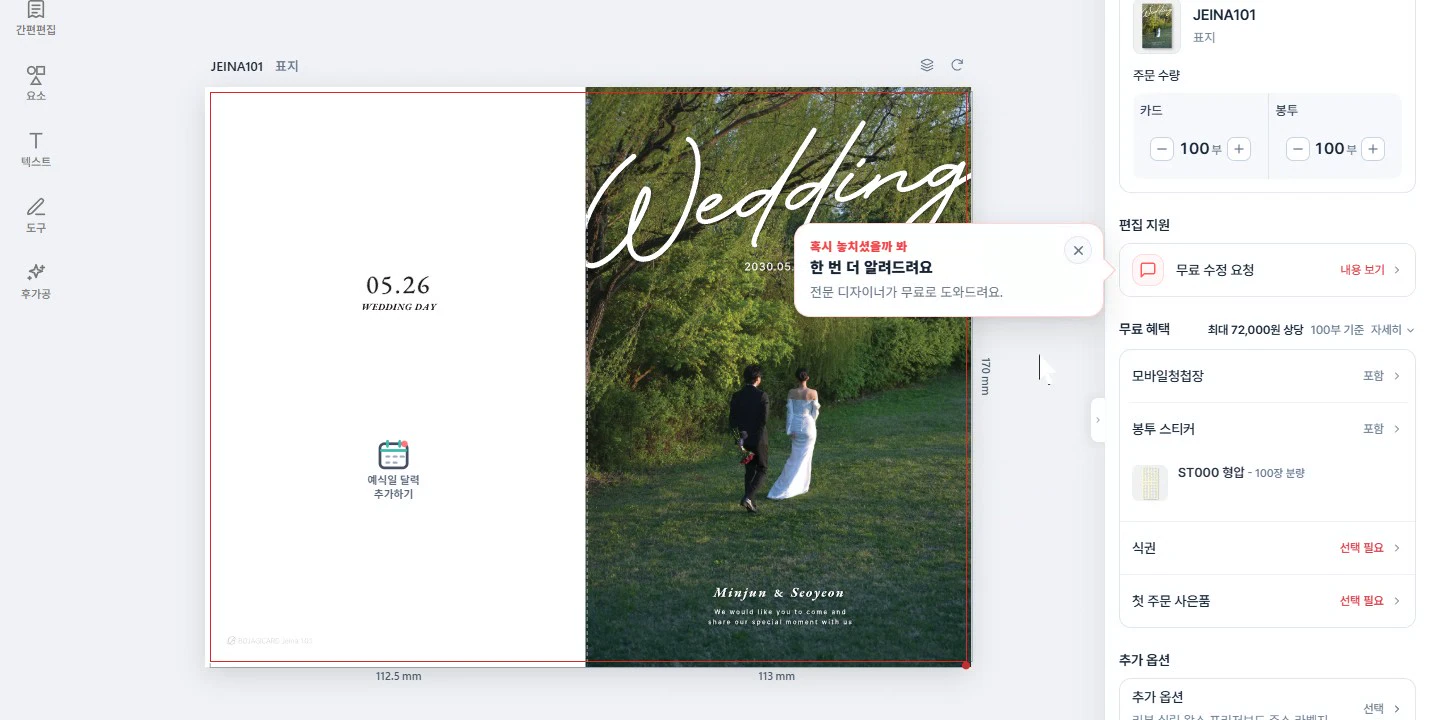Screen dimensions: 1440x720
Task: Decrease 봉투 quantity with minus button
Action: pos(1298,149)
